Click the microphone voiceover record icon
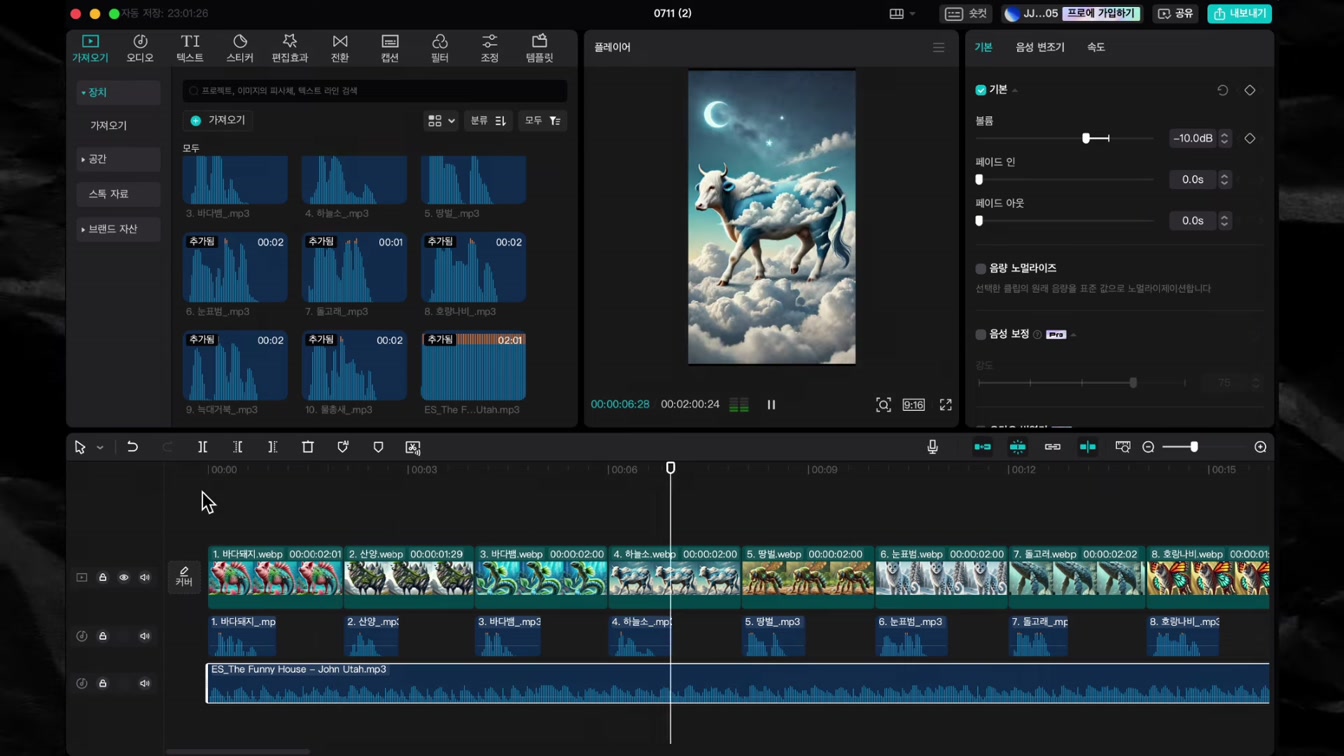 [x=932, y=447]
